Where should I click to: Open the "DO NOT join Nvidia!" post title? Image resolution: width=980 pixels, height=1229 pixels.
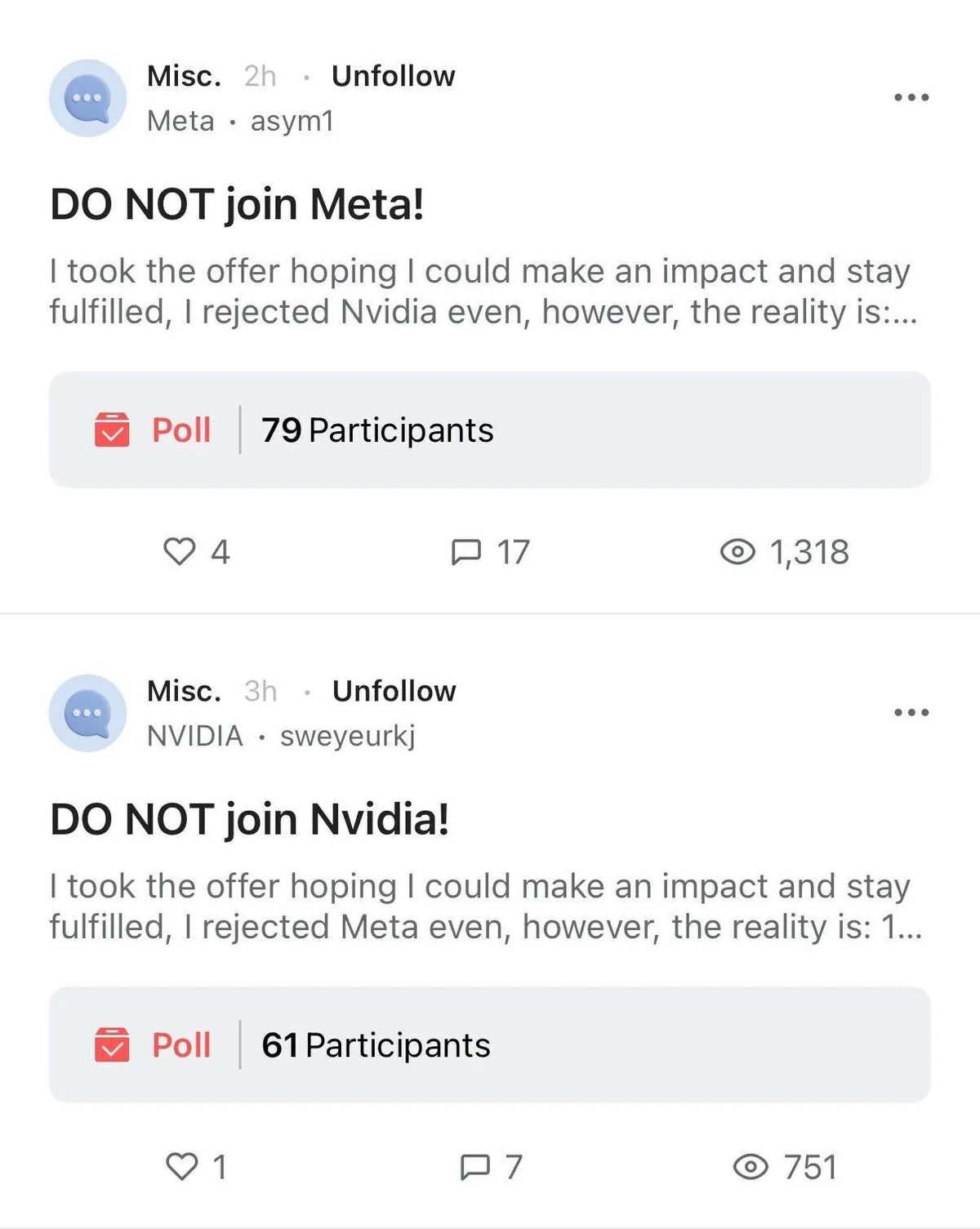click(x=249, y=819)
